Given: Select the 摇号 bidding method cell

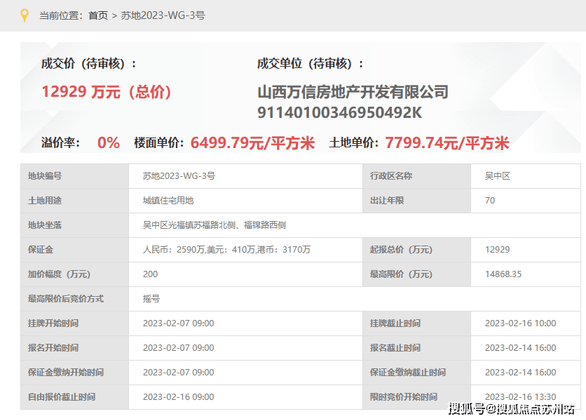Looking at the screenshot, I should [355, 299].
